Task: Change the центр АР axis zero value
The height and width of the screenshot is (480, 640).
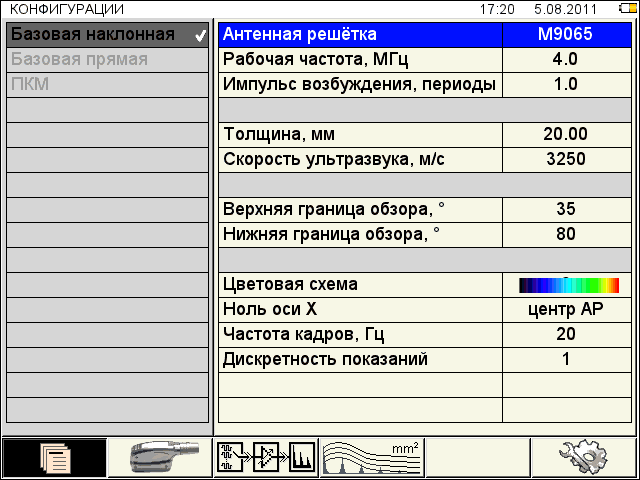Action: 567,310
